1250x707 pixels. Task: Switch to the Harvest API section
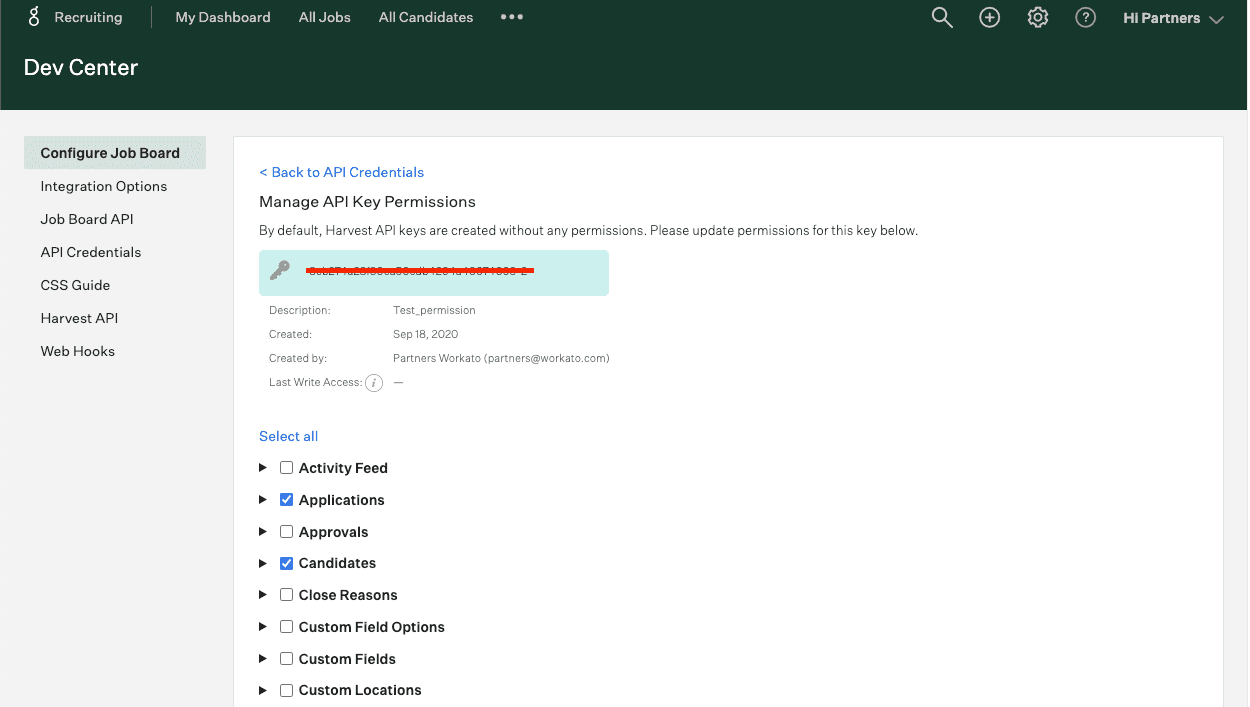79,317
